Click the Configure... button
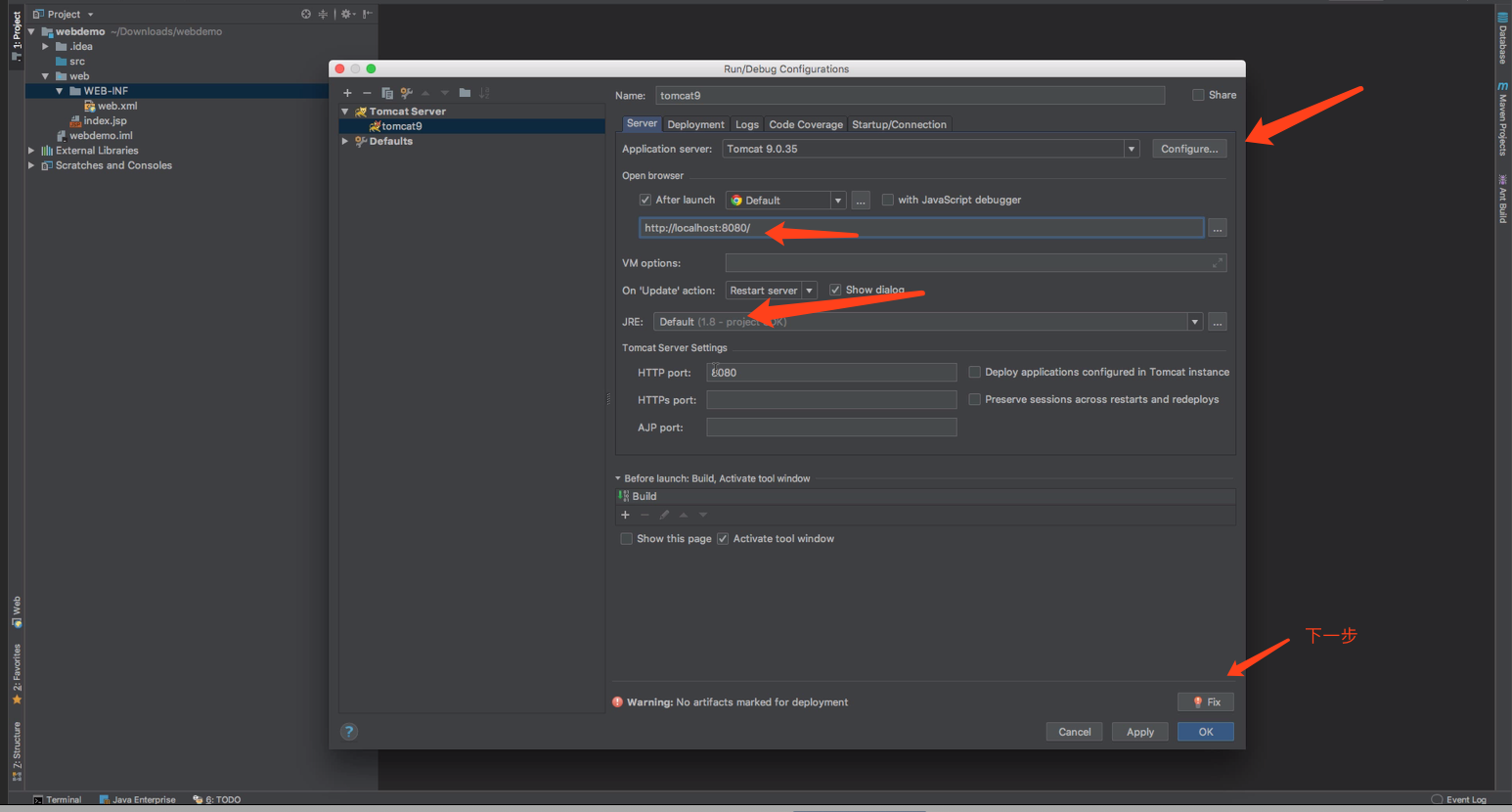 [1189, 149]
